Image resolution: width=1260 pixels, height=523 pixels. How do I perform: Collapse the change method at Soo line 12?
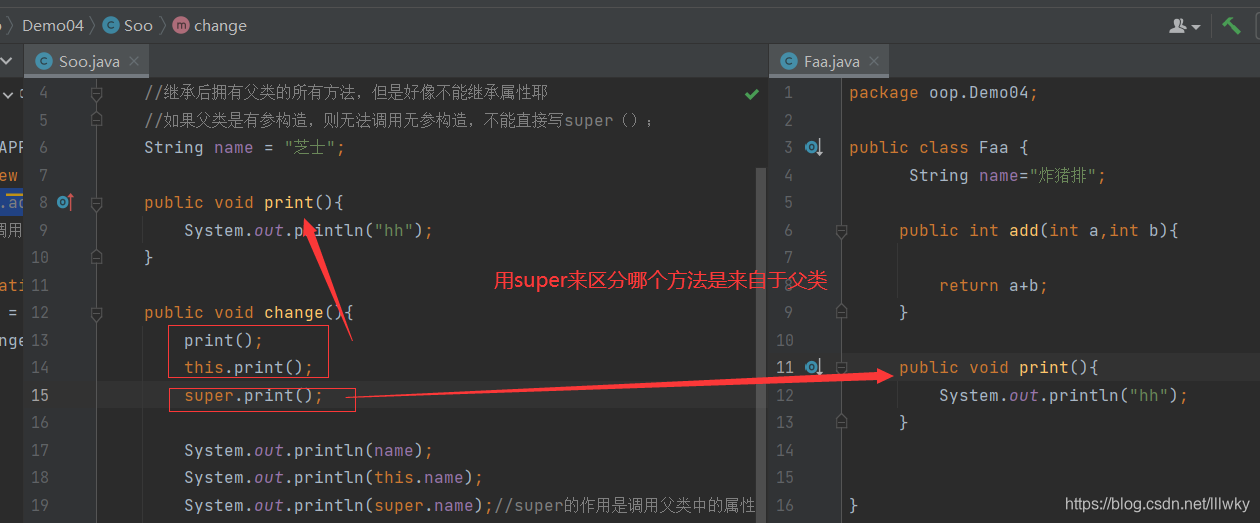tap(96, 313)
